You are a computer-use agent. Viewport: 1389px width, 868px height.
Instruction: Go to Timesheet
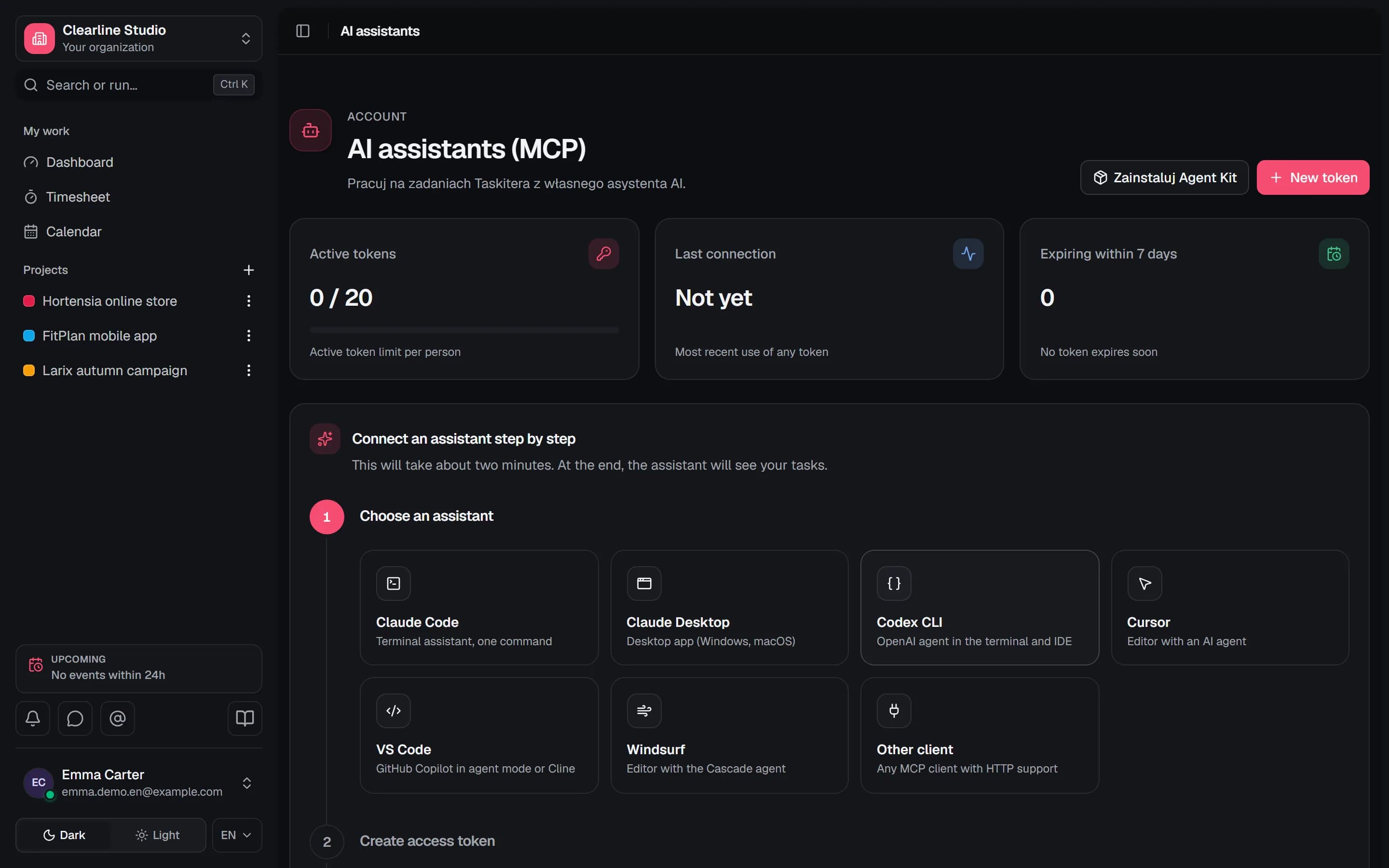138,197
